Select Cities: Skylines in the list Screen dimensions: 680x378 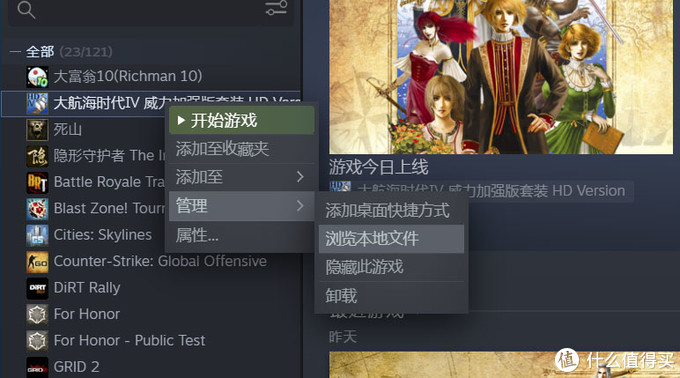(103, 235)
